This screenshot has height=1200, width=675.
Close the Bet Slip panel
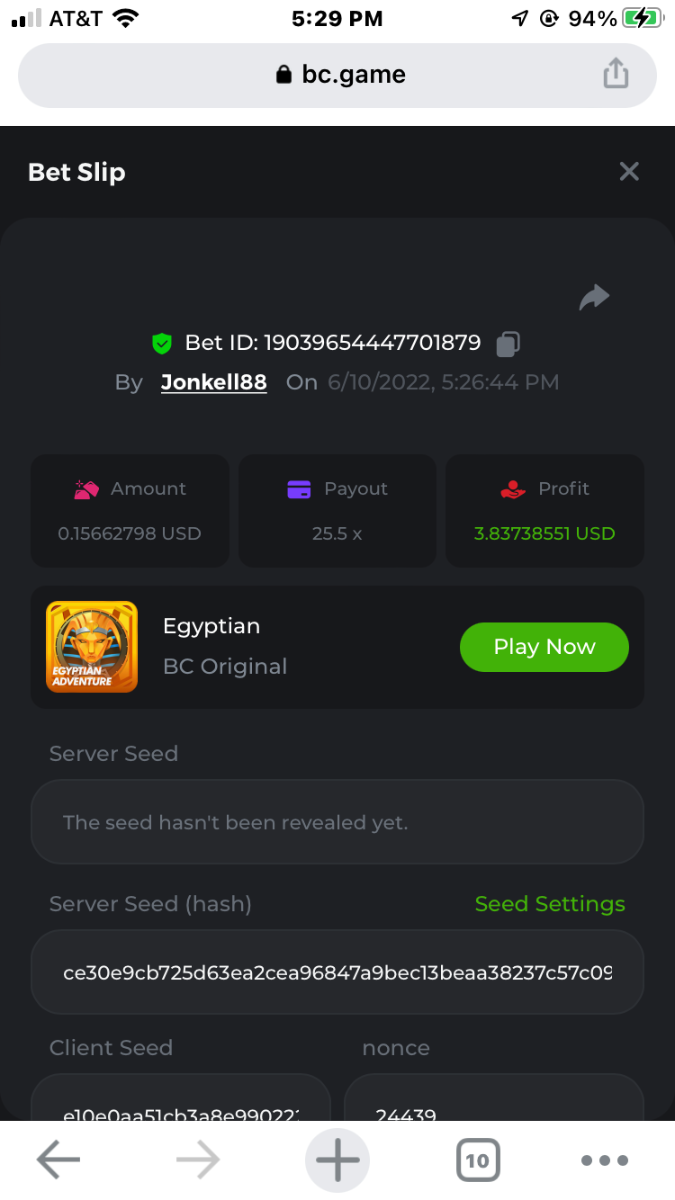click(x=629, y=172)
